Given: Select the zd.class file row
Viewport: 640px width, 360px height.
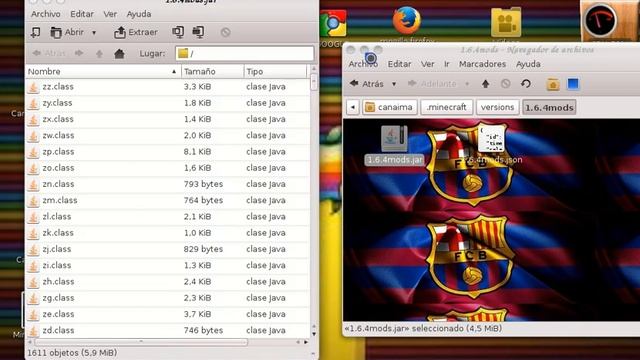Looking at the screenshot, I should coord(167,330).
